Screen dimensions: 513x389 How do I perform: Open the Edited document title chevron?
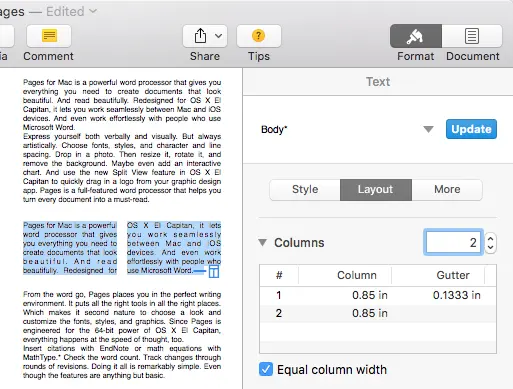(x=93, y=11)
